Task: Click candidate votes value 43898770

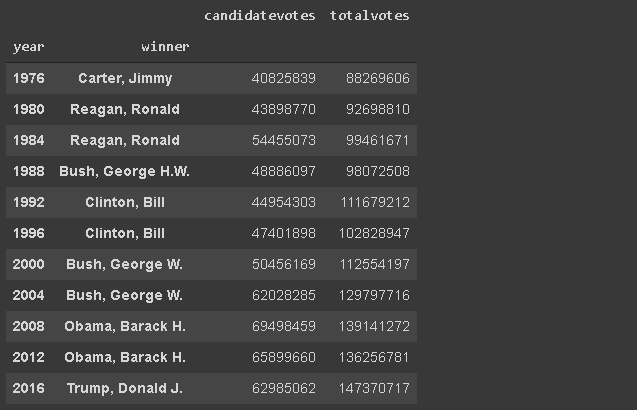Action: [285, 109]
